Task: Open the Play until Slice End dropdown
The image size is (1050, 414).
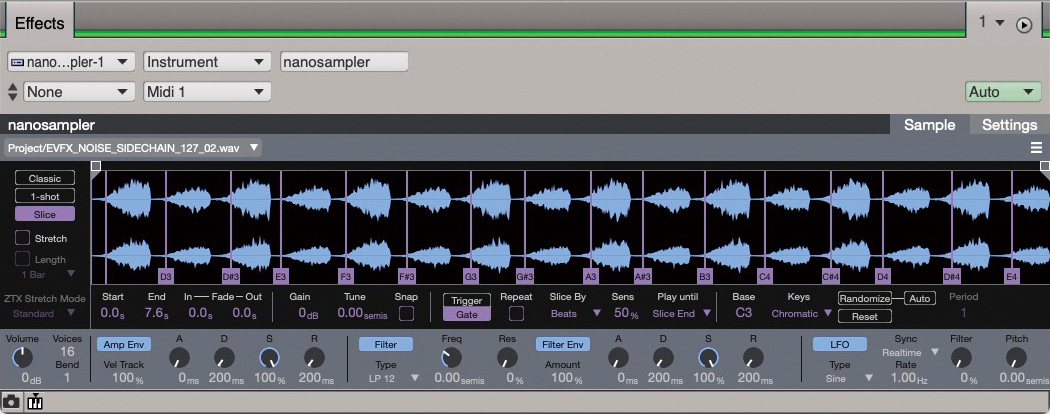Action: click(x=682, y=313)
